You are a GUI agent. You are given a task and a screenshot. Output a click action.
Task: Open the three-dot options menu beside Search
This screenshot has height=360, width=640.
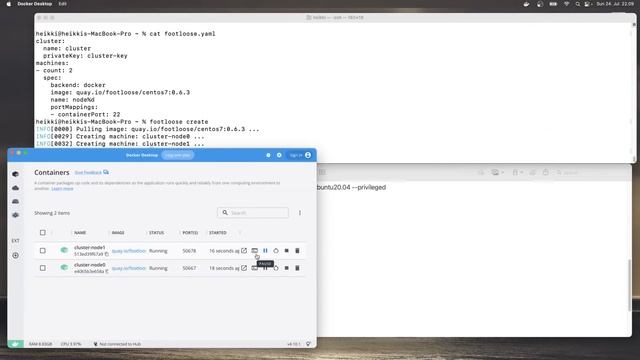[300, 213]
